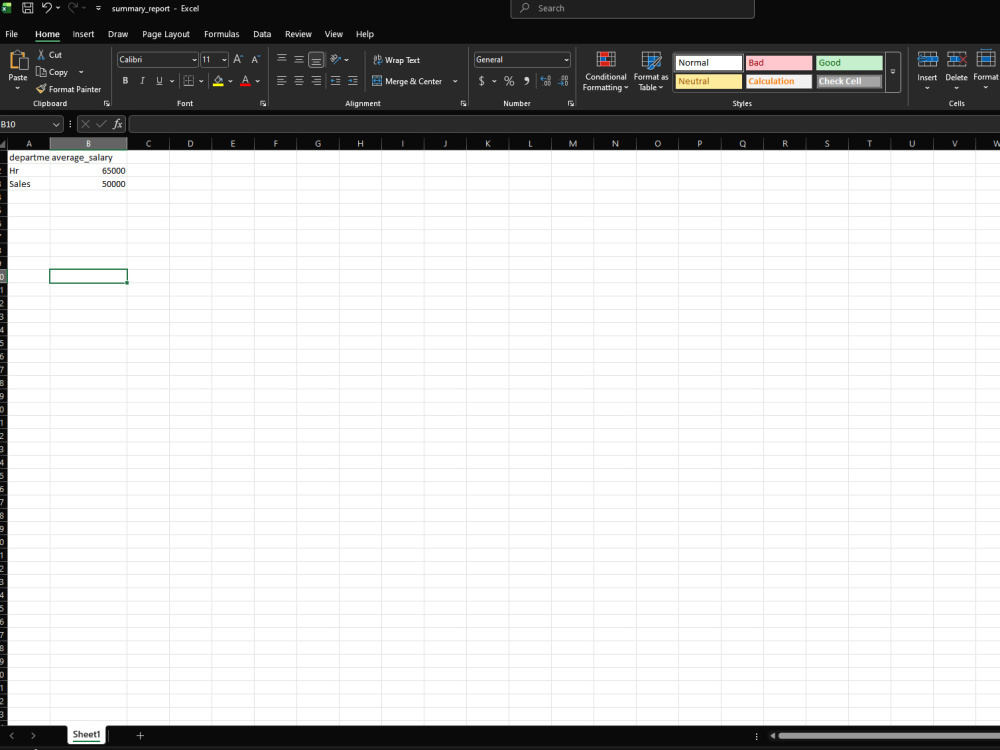Open font size 11 dropdown
The height and width of the screenshot is (750, 1000).
click(224, 60)
